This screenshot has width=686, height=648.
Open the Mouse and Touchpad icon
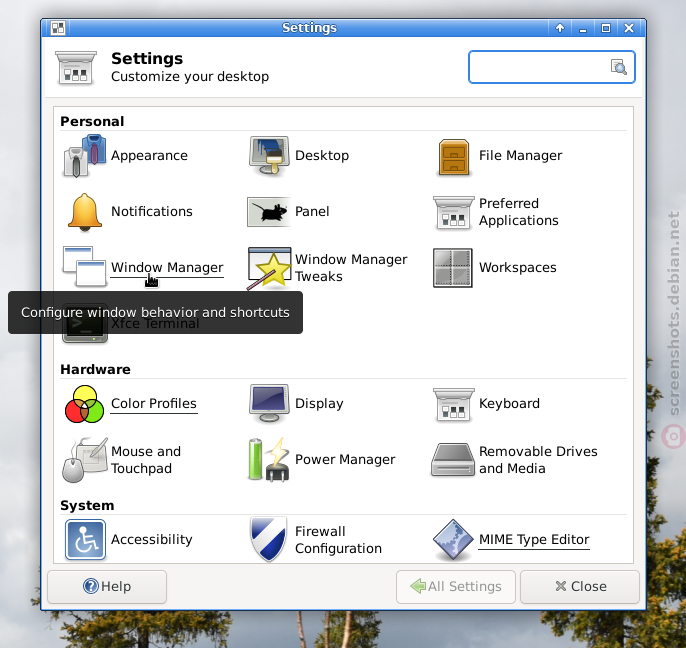pos(85,460)
